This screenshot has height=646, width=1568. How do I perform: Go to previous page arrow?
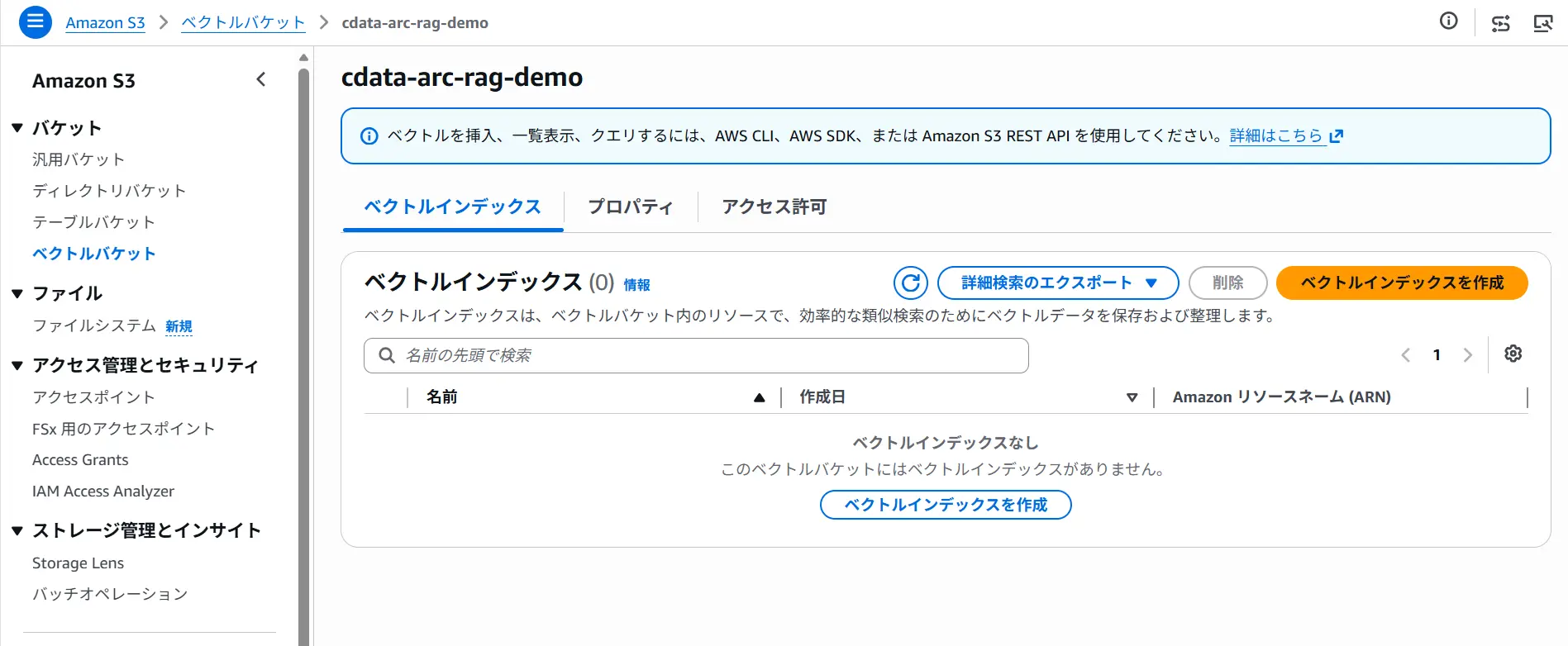(1405, 354)
